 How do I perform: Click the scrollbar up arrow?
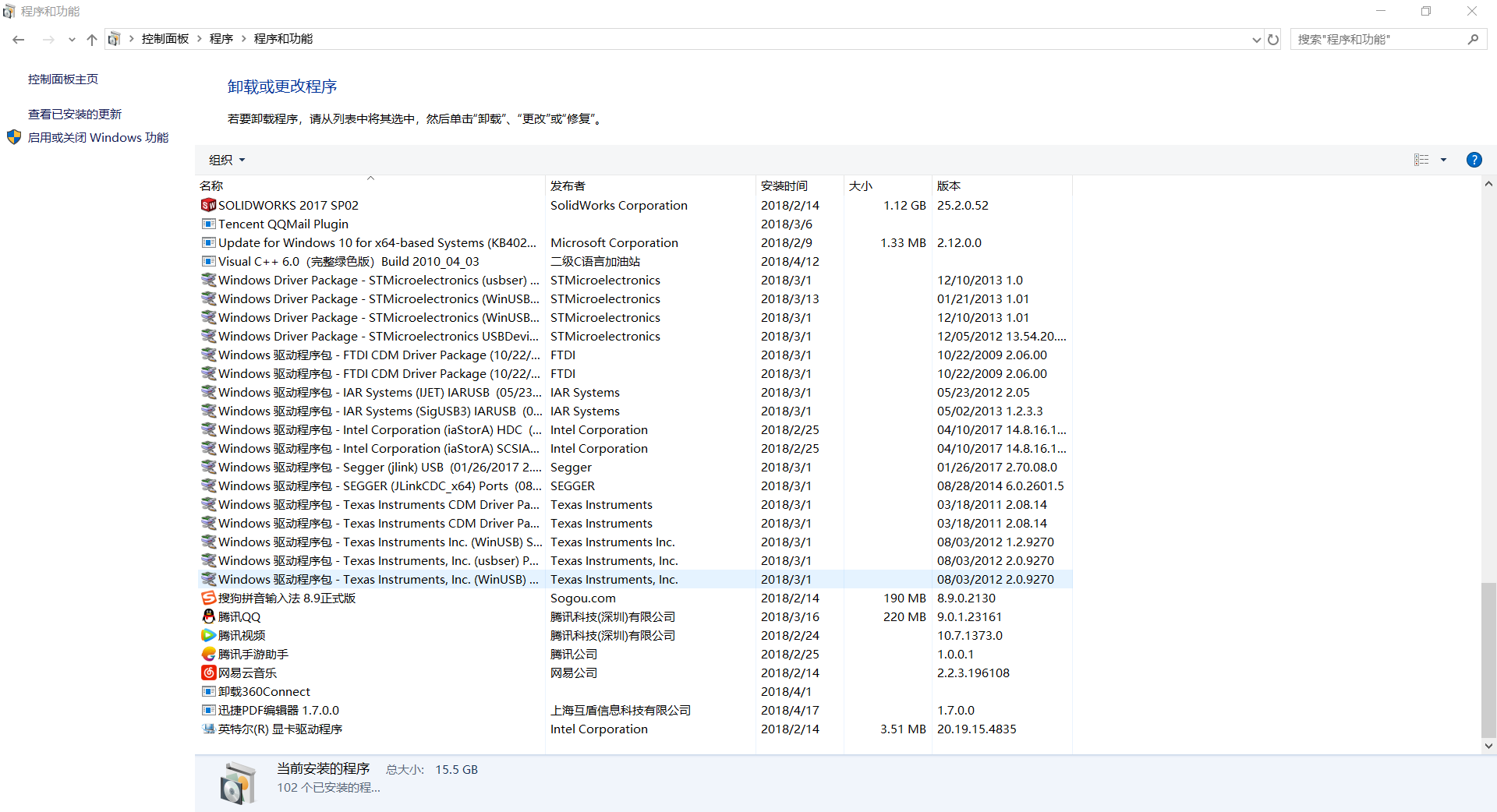click(1488, 184)
